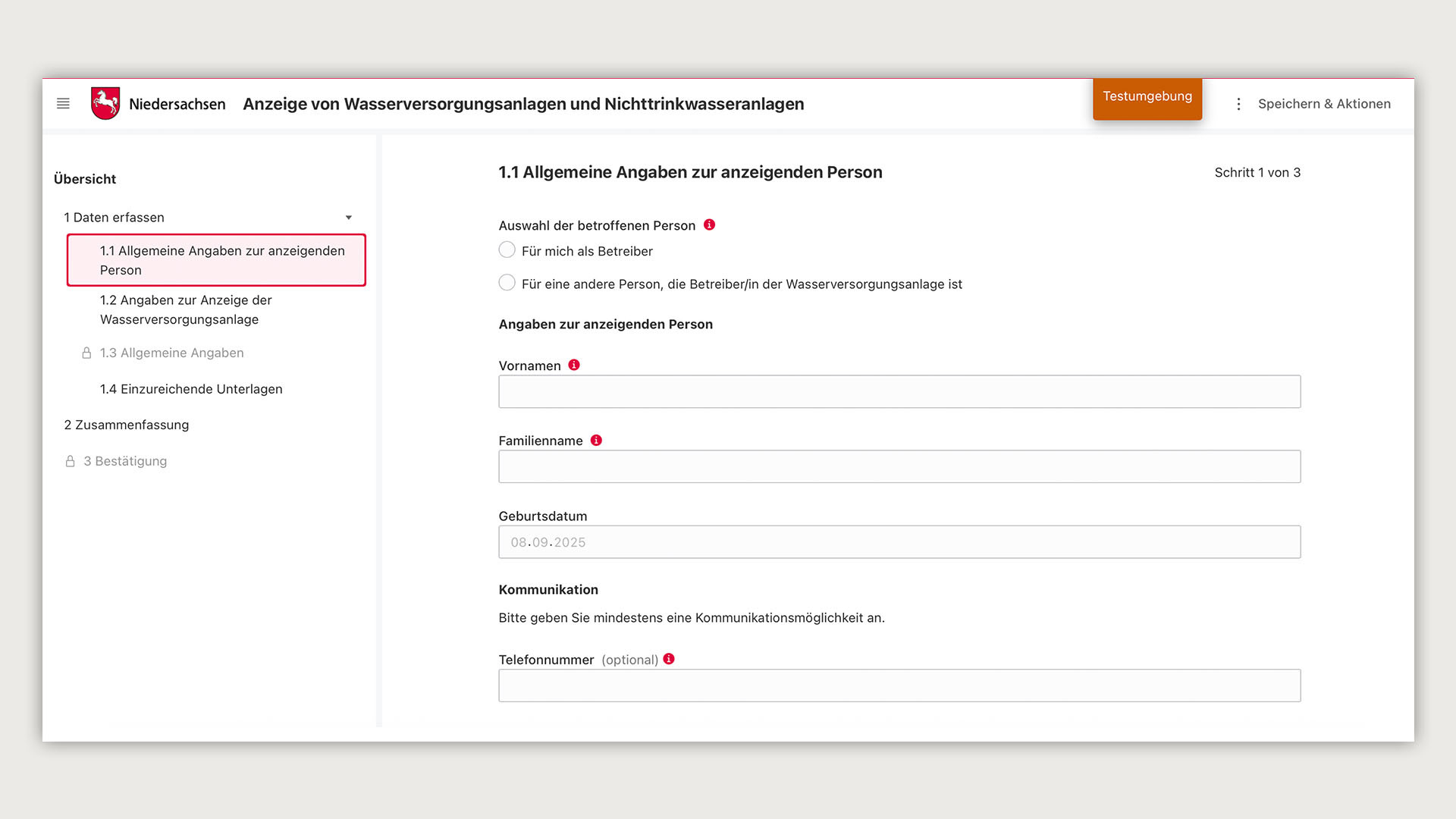Click lock icon next to 1.3 Allgemeine Angaben
Image resolution: width=1456 pixels, height=819 pixels.
coord(86,353)
